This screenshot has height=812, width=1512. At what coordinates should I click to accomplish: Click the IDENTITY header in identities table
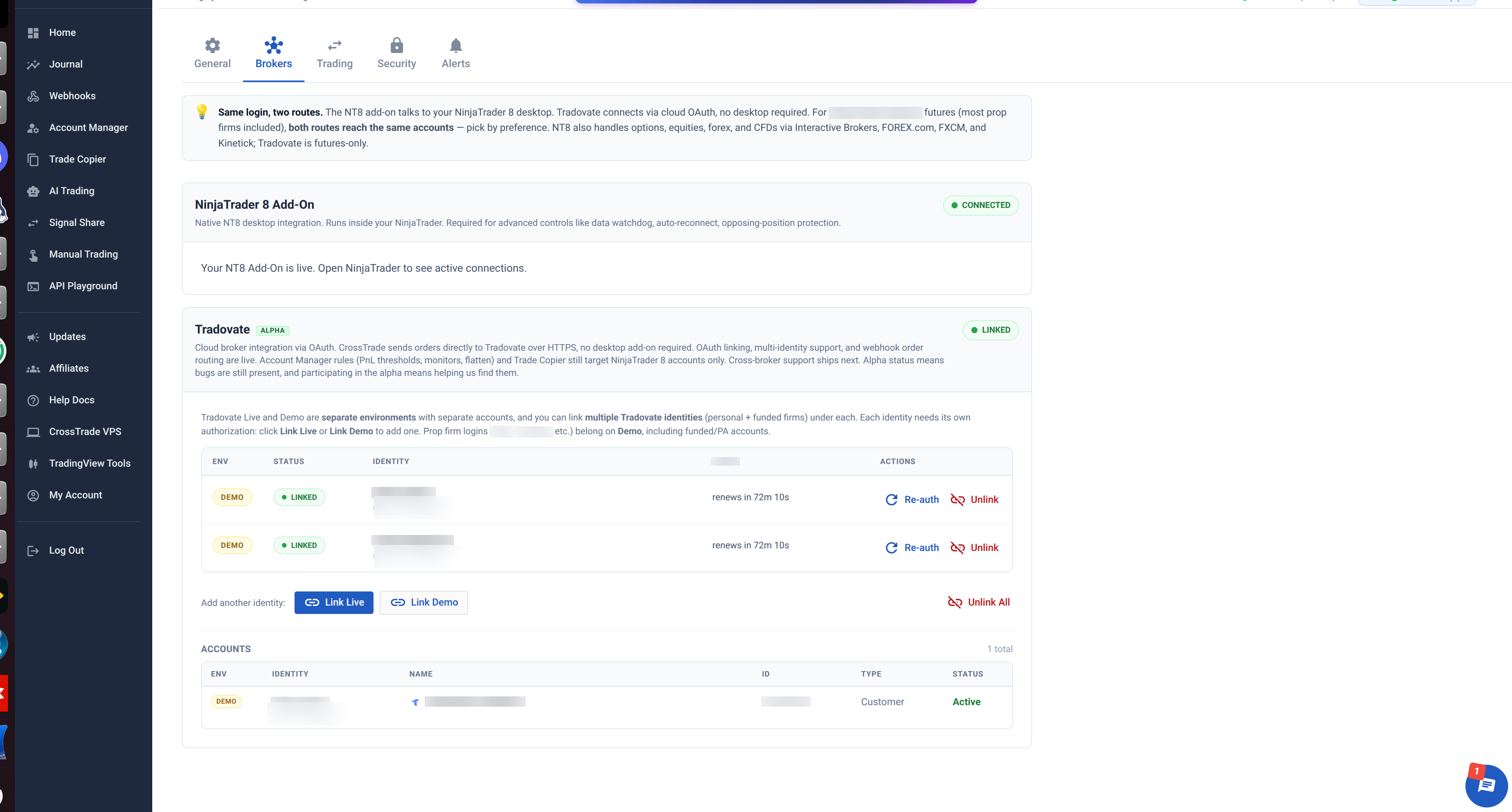click(x=391, y=461)
